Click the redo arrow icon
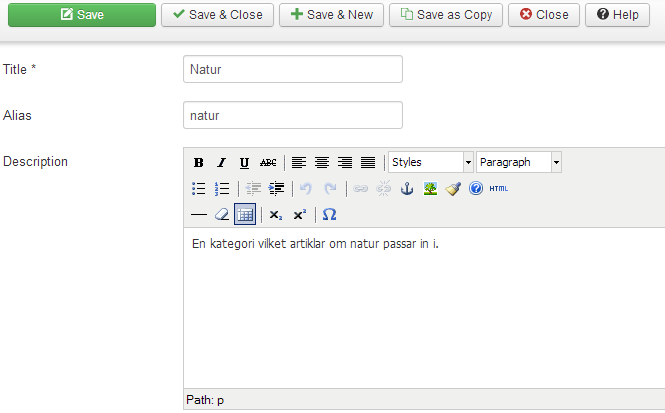The image size is (665, 413). coord(330,188)
